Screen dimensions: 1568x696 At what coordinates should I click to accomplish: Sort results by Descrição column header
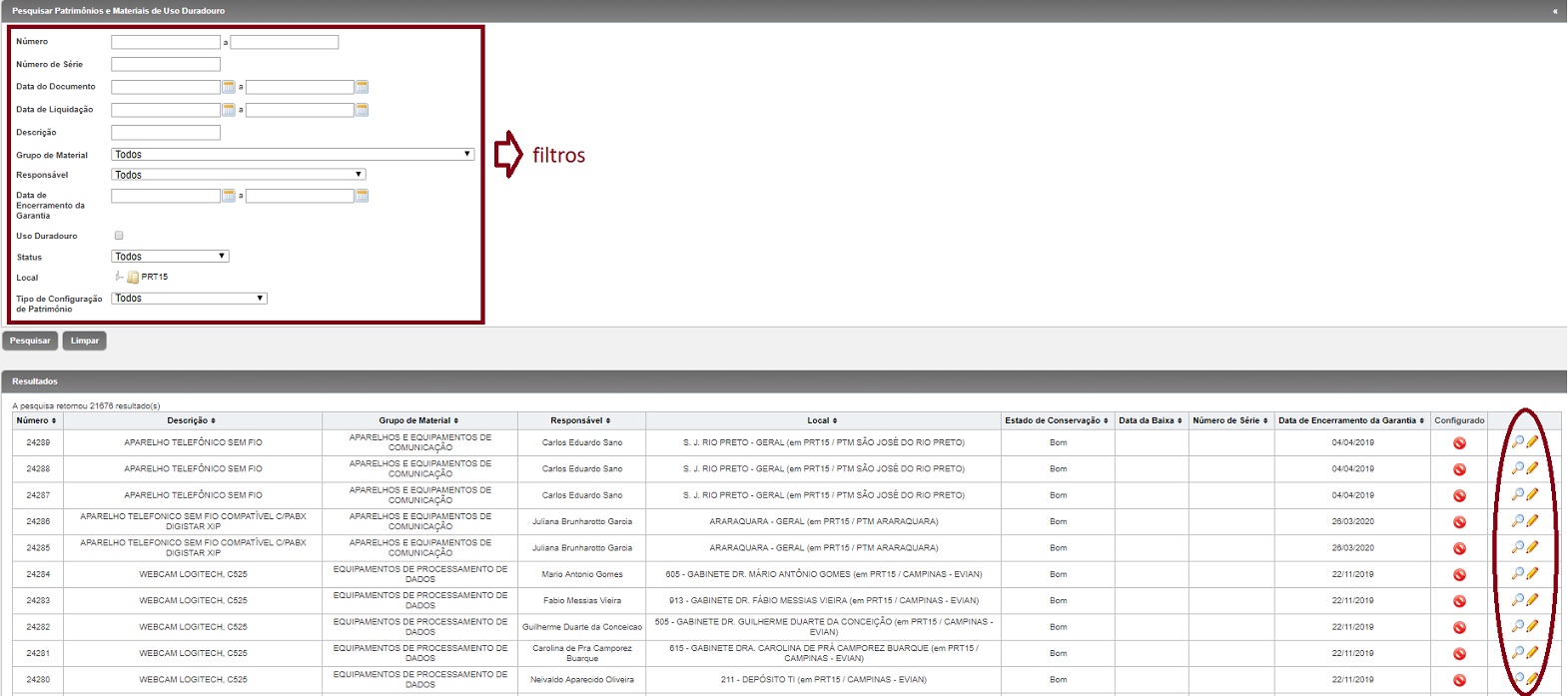click(x=191, y=420)
